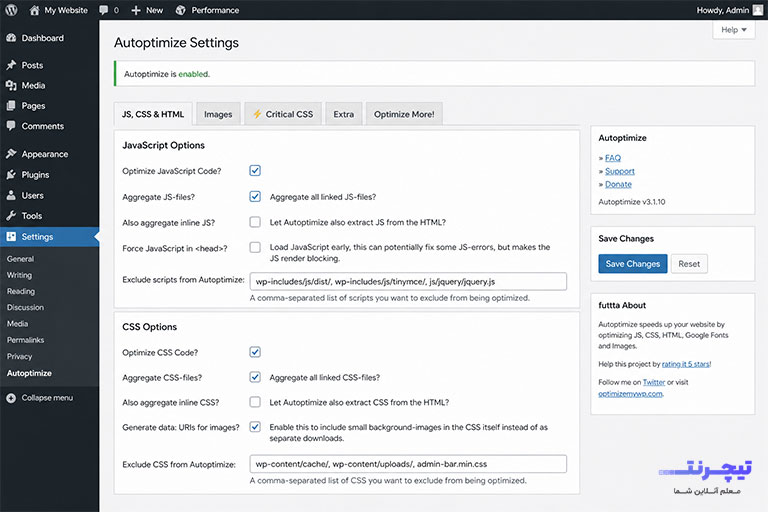Open the comments bubble icon in the admin bar
The image size is (768, 512).
pyautogui.click(x=103, y=10)
